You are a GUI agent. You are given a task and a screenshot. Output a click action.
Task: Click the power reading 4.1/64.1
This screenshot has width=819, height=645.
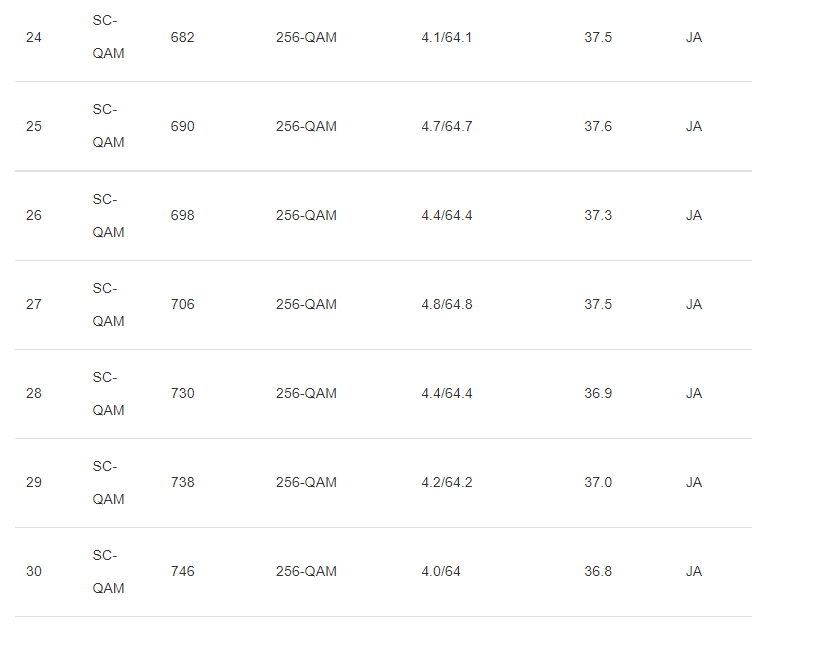[446, 38]
